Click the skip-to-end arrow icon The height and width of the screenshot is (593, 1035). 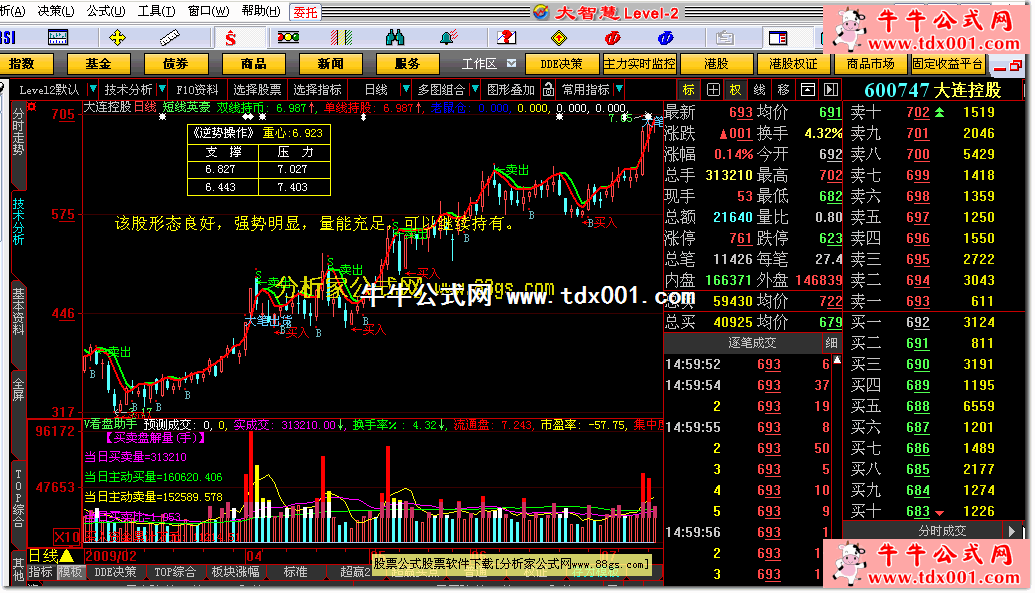point(831,90)
